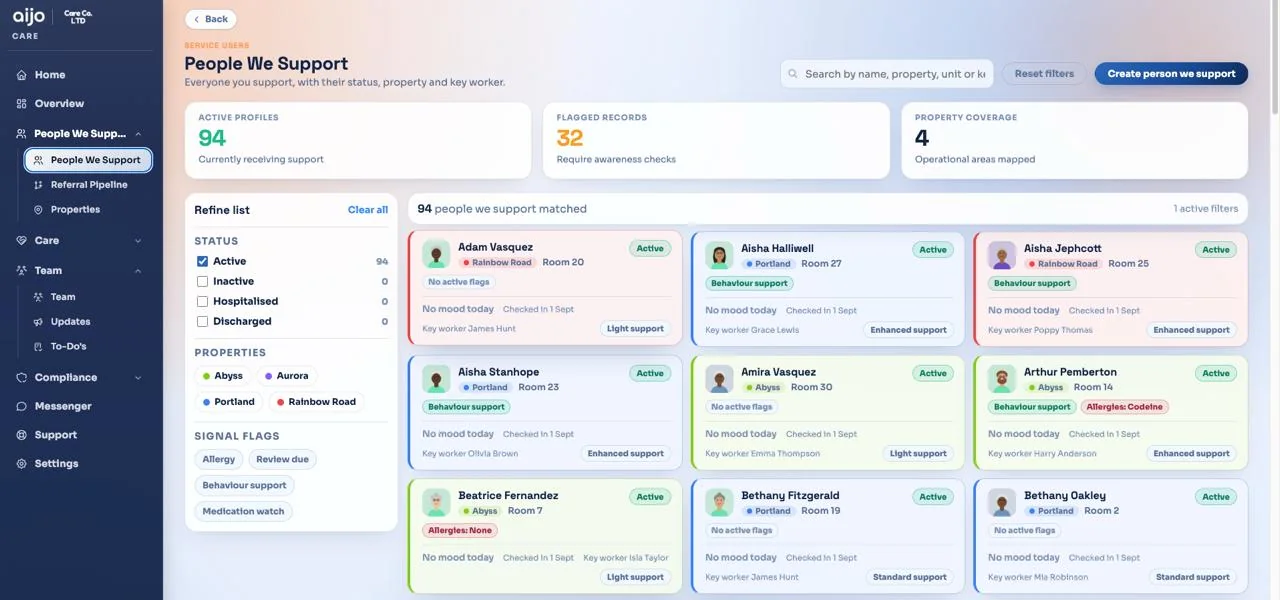Open Properties submenu item
The image size is (1280, 600).
[88, 210]
